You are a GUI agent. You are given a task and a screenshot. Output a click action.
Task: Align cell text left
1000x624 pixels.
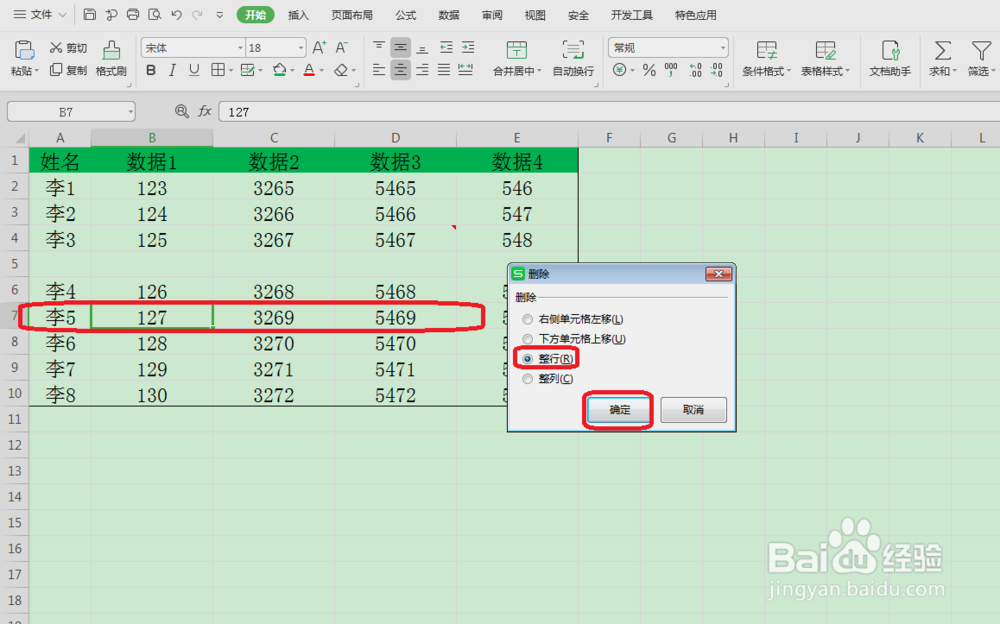coord(379,70)
